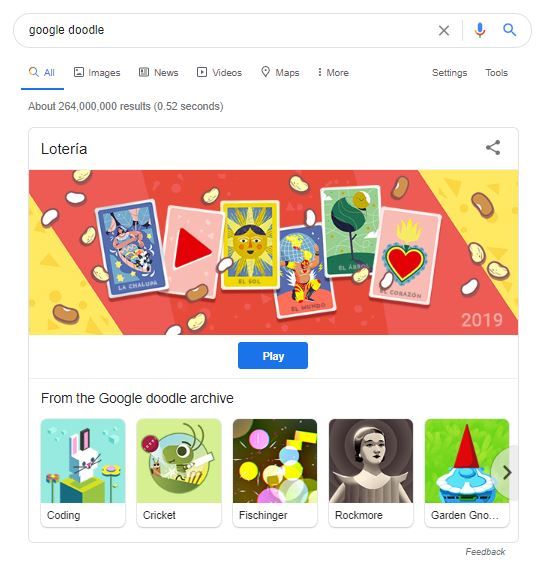Screen dimensions: 551x567
Task: Open the Coding doodle thumbnail
Action: click(x=83, y=472)
